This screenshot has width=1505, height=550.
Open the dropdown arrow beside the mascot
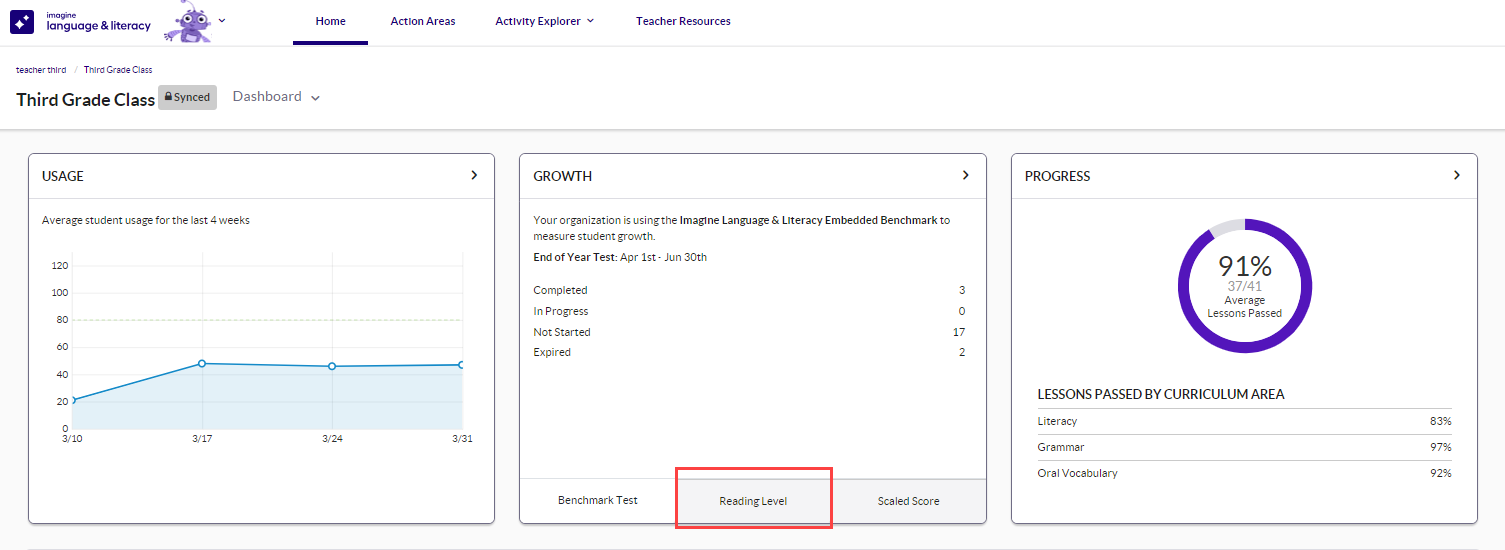coord(222,20)
